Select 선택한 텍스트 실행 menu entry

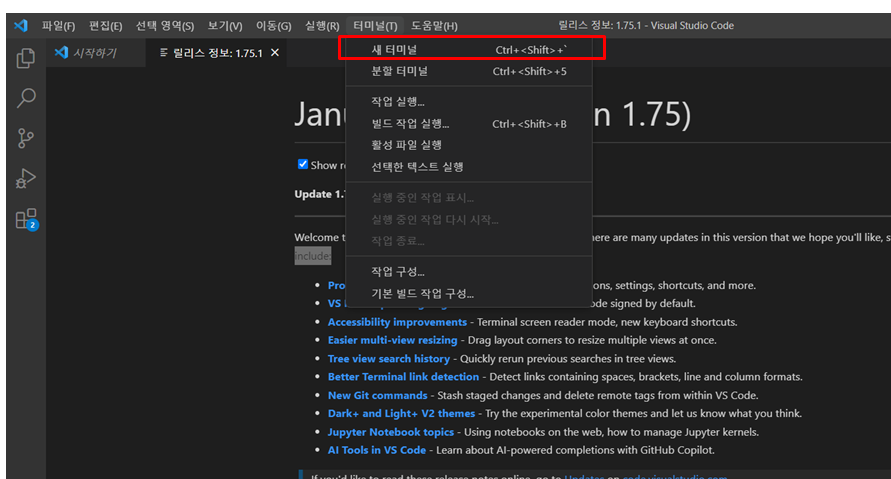[469, 166]
